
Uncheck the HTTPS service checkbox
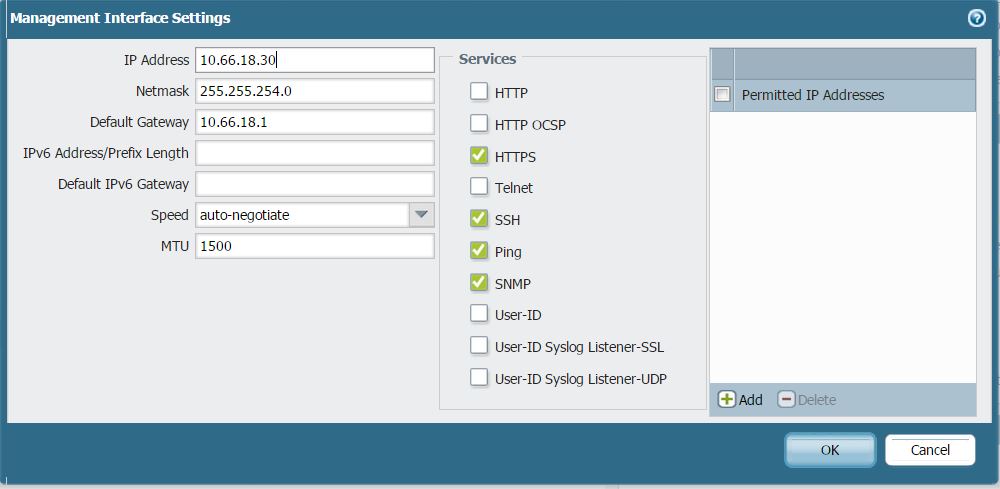479,156
